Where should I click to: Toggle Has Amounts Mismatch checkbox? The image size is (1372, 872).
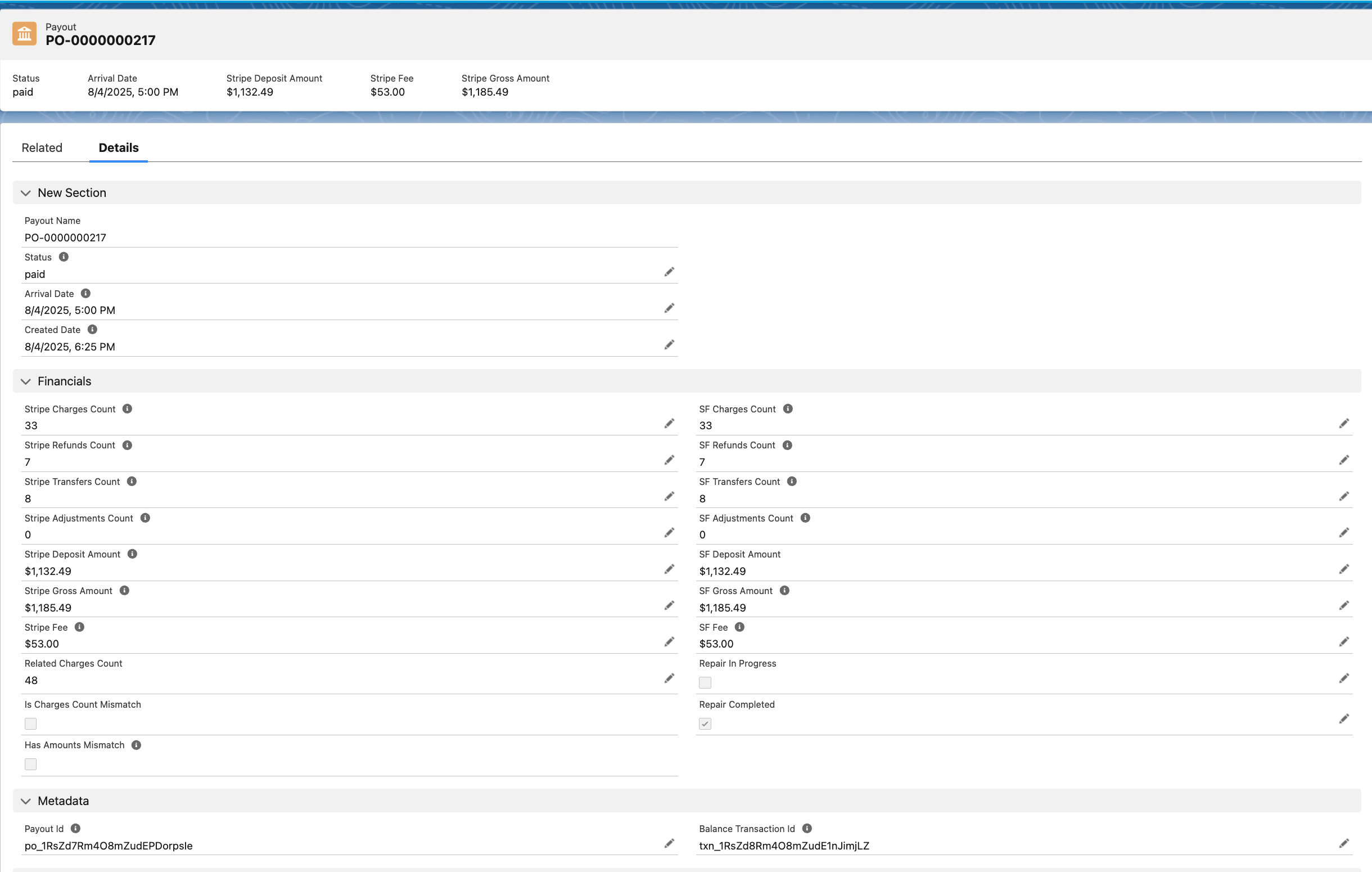pyautogui.click(x=31, y=765)
